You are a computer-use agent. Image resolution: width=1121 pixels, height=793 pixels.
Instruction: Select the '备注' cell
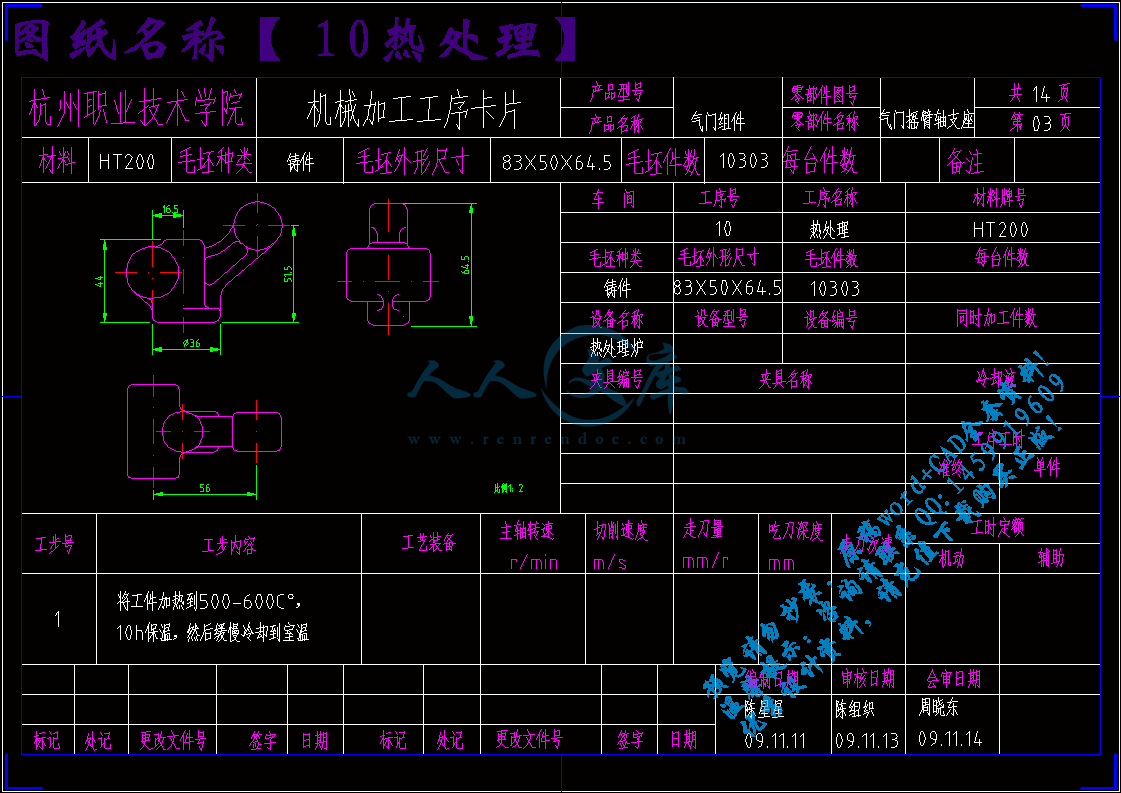965,162
